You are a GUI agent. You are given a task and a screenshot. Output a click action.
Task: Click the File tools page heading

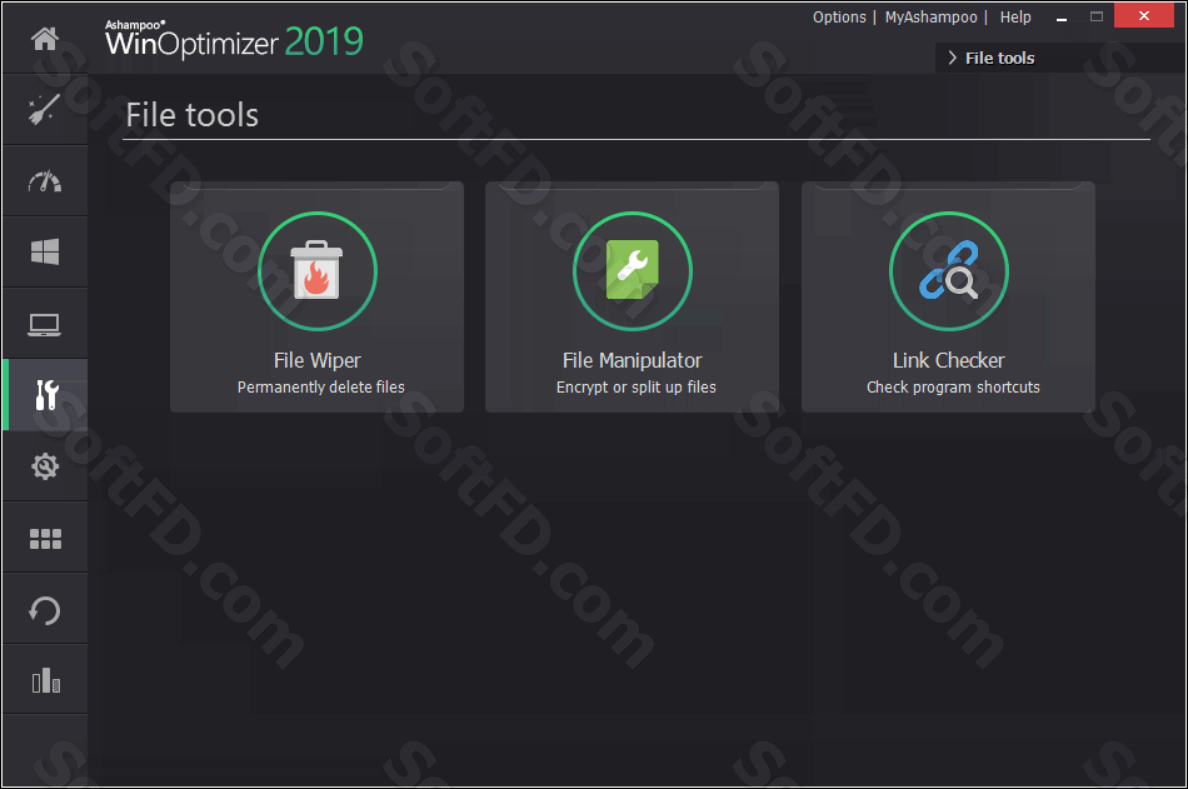tap(192, 115)
